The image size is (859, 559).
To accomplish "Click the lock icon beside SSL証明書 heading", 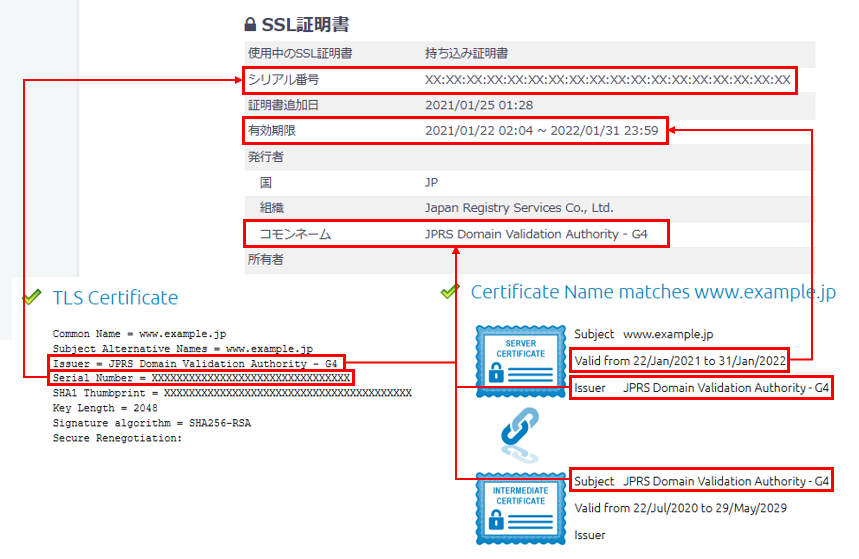I will click(x=250, y=24).
